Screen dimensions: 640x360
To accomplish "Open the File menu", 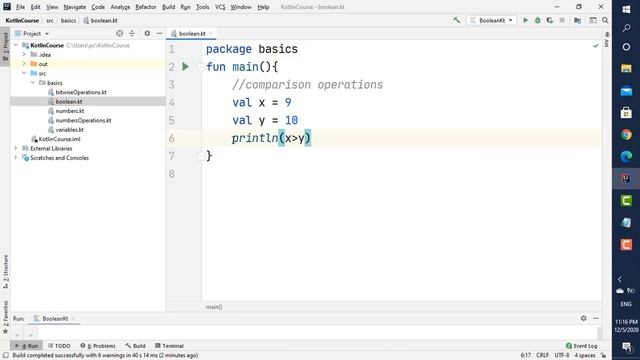I will [20, 7].
